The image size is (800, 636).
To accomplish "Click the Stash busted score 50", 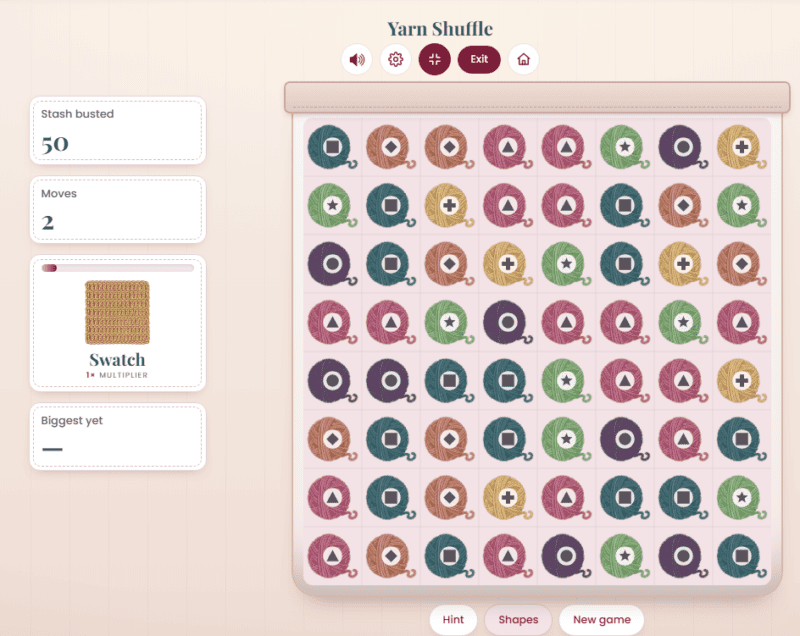I will click(55, 144).
